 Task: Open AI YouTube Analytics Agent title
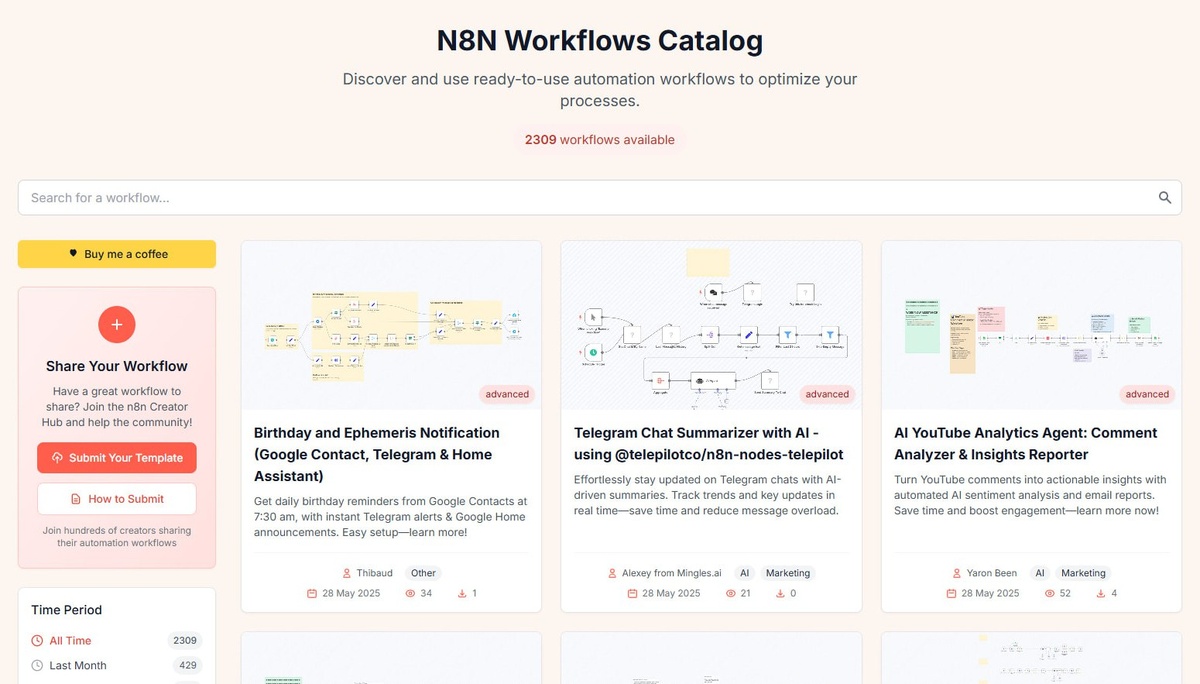click(x=1026, y=443)
